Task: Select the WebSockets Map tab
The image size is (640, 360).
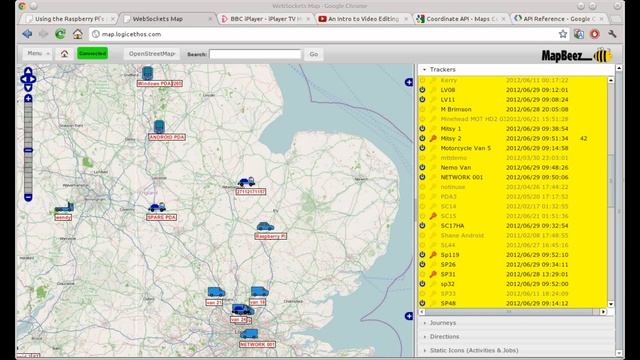Action: 168,19
